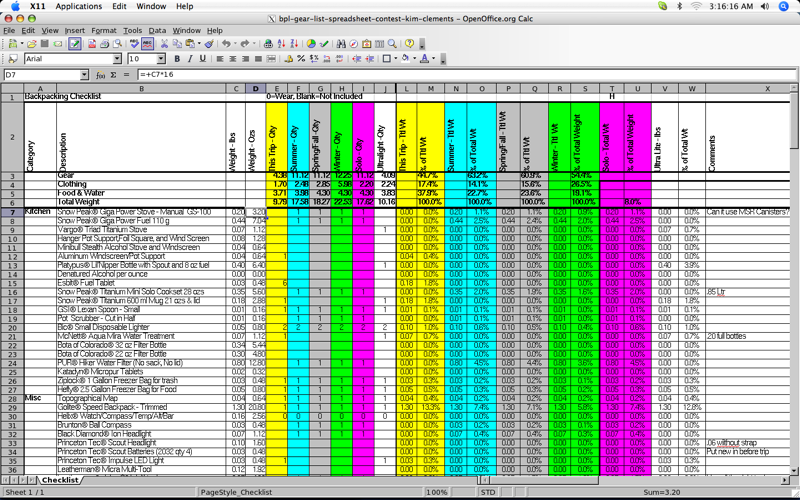Toggle underline formatting
Screen dimensions: 800x500
tap(203, 59)
